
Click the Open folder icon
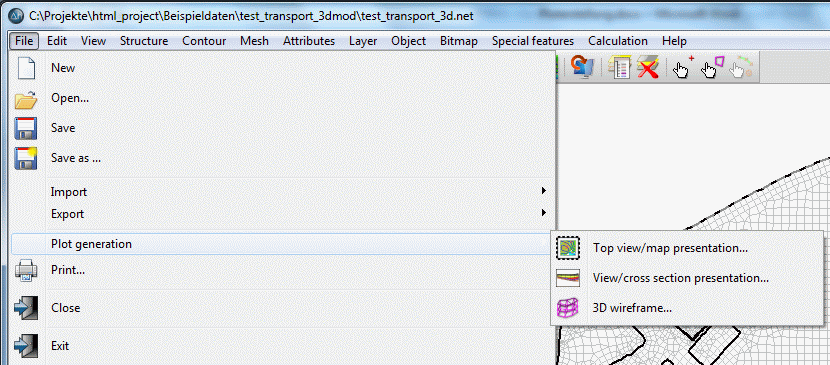tap(26, 98)
